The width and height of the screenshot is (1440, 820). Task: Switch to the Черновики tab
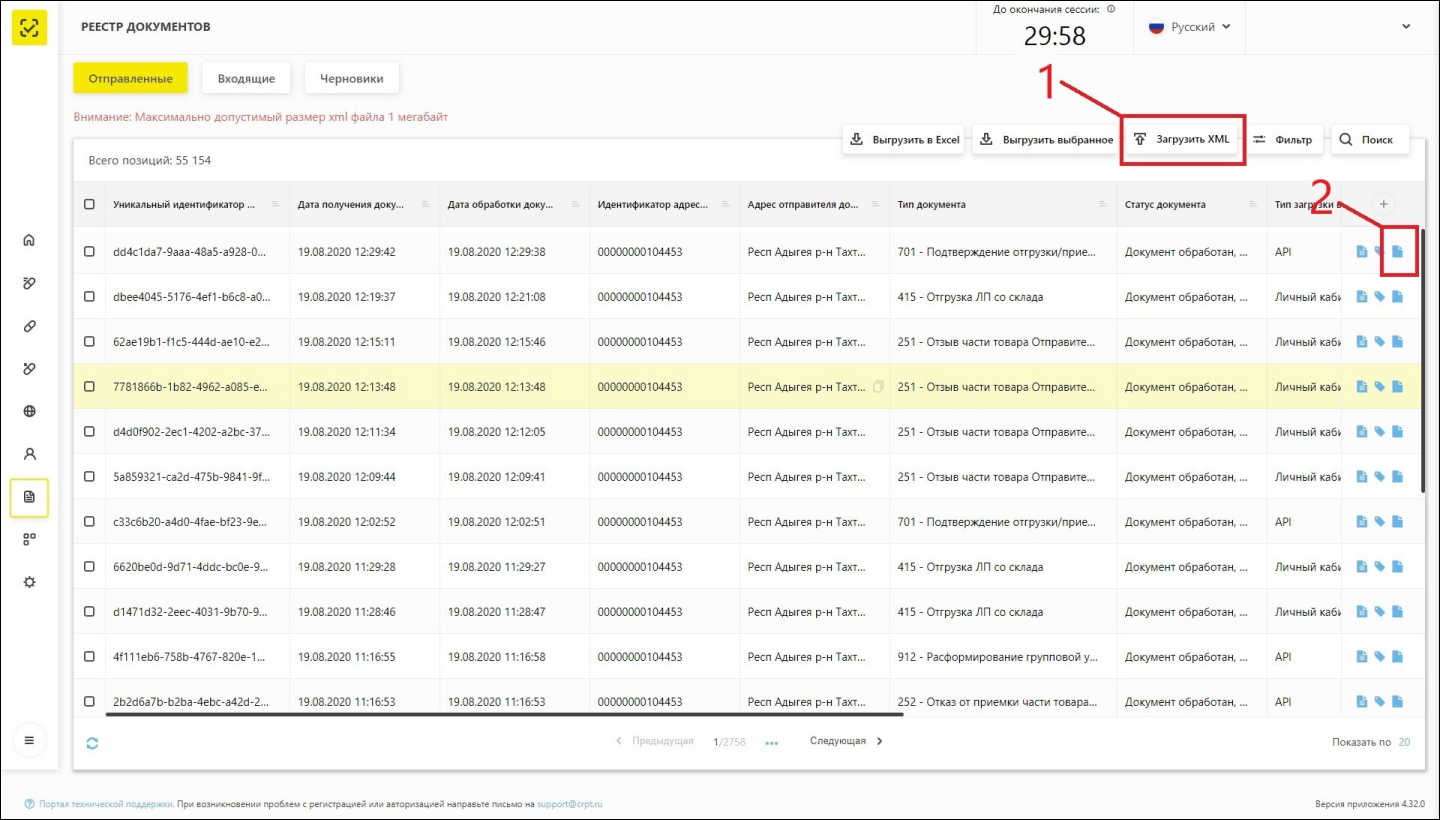(351, 78)
